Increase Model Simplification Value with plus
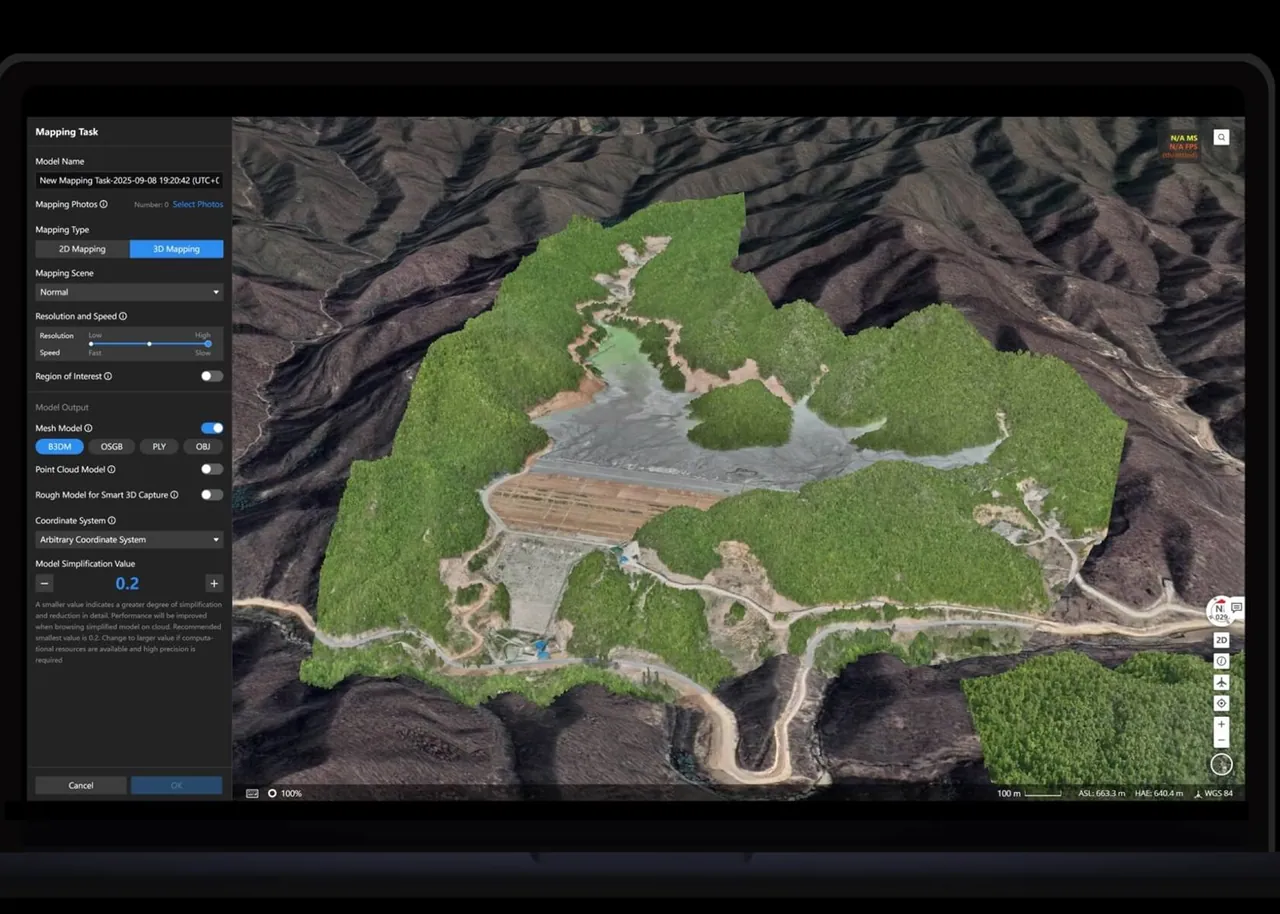Viewport: 1280px width, 914px height. (x=213, y=583)
